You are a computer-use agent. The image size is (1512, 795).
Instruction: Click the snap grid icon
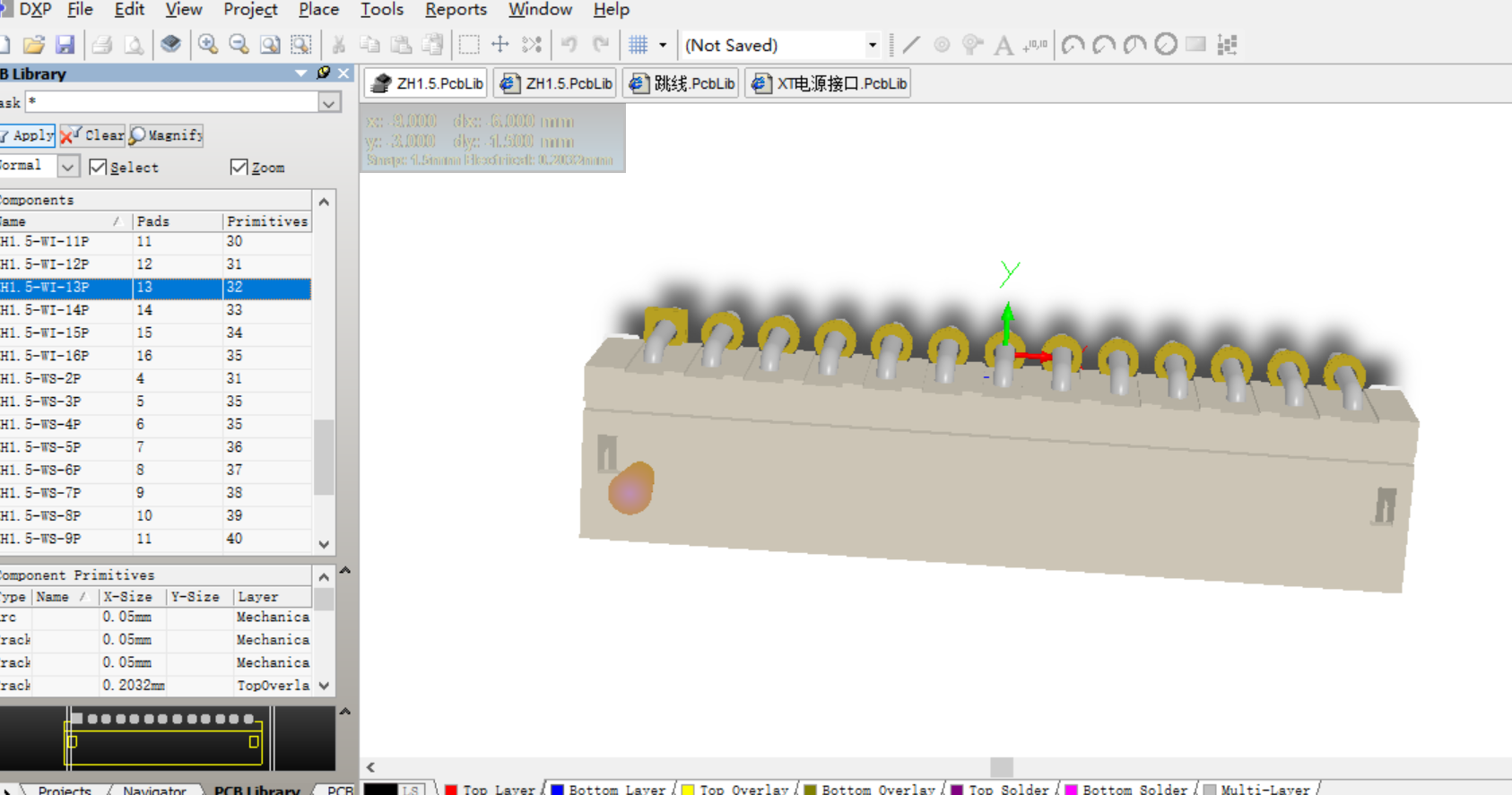(639, 45)
